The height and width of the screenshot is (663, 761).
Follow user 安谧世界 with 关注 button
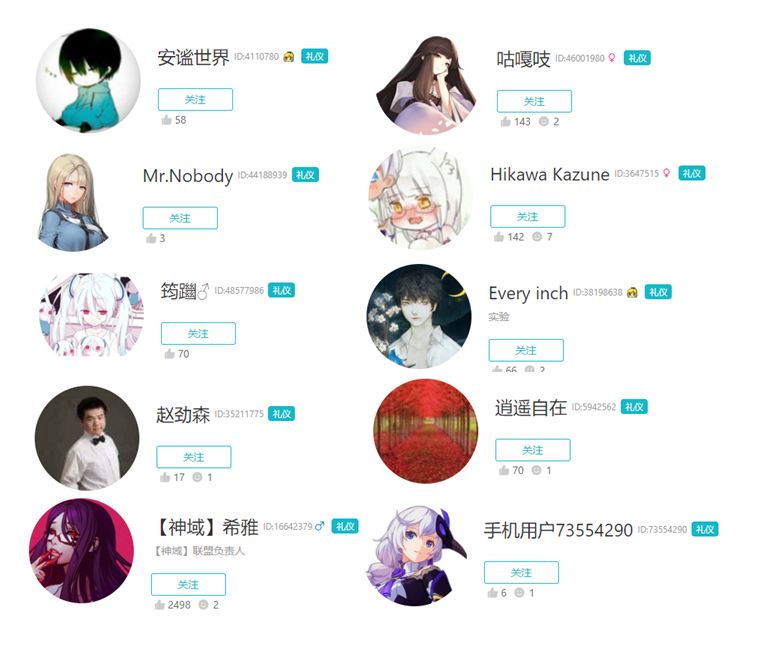(195, 99)
